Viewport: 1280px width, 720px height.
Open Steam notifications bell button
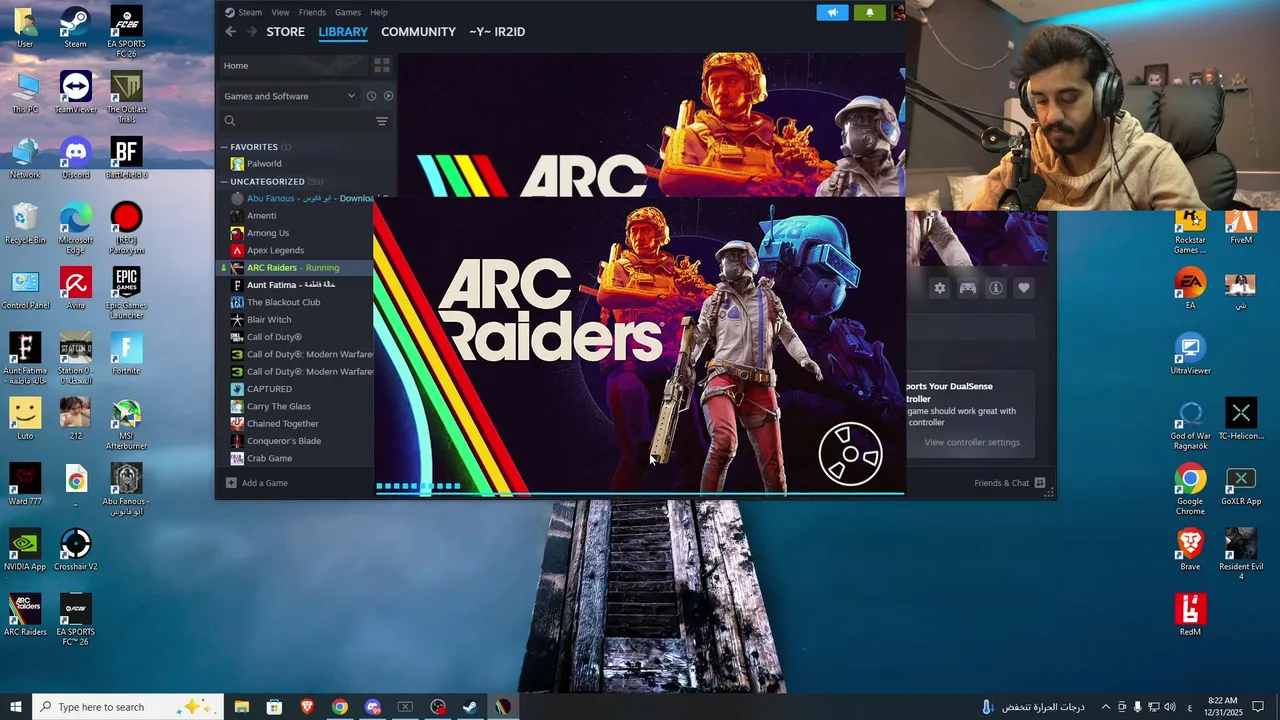869,12
